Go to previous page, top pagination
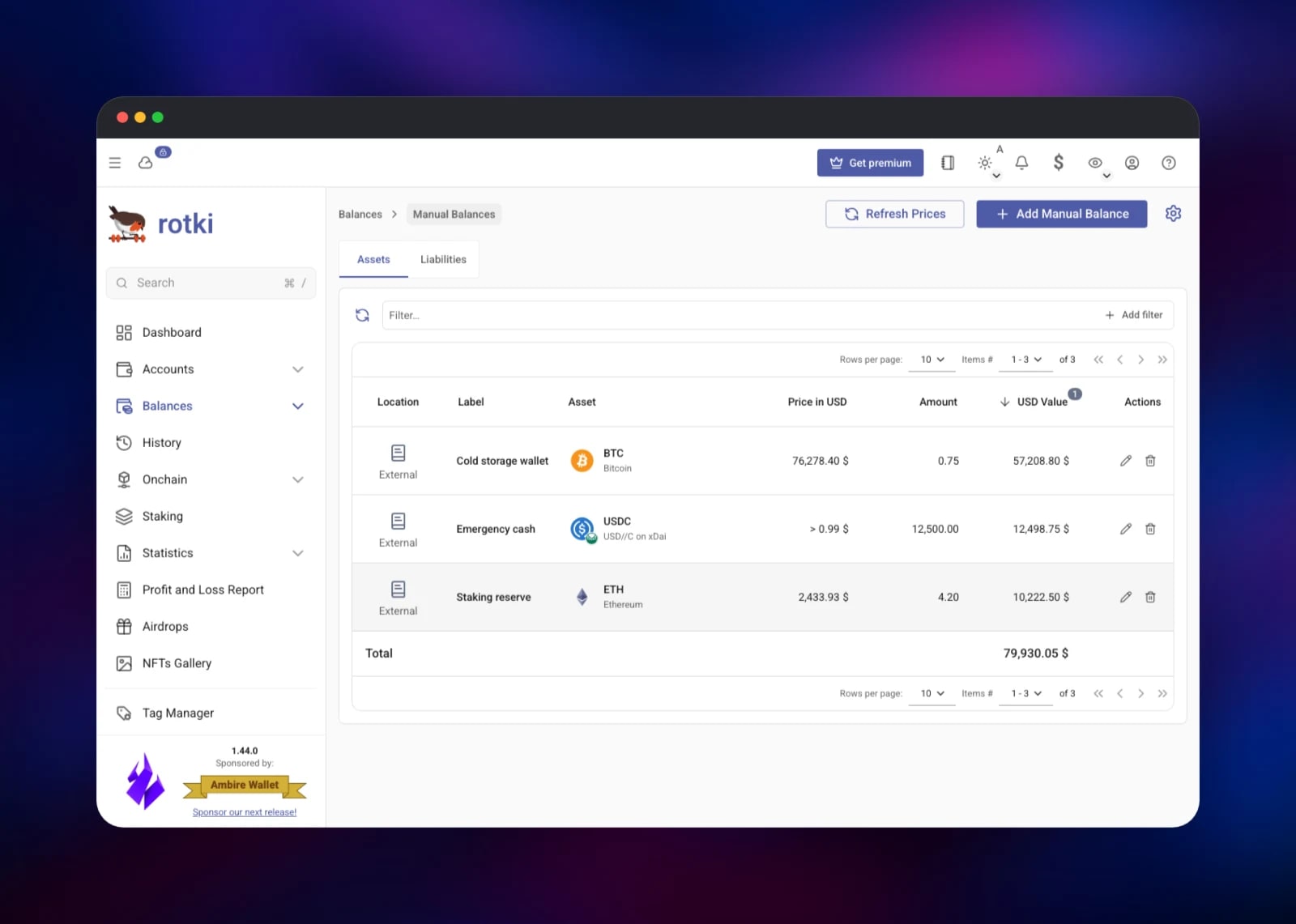Viewport: 1296px width, 924px height. (1120, 360)
